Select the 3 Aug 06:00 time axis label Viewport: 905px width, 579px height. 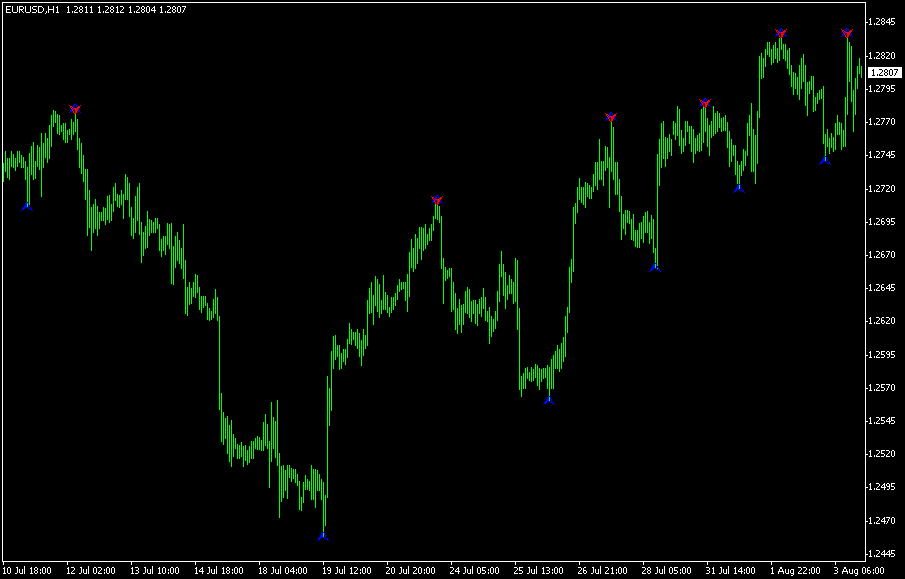point(859,571)
